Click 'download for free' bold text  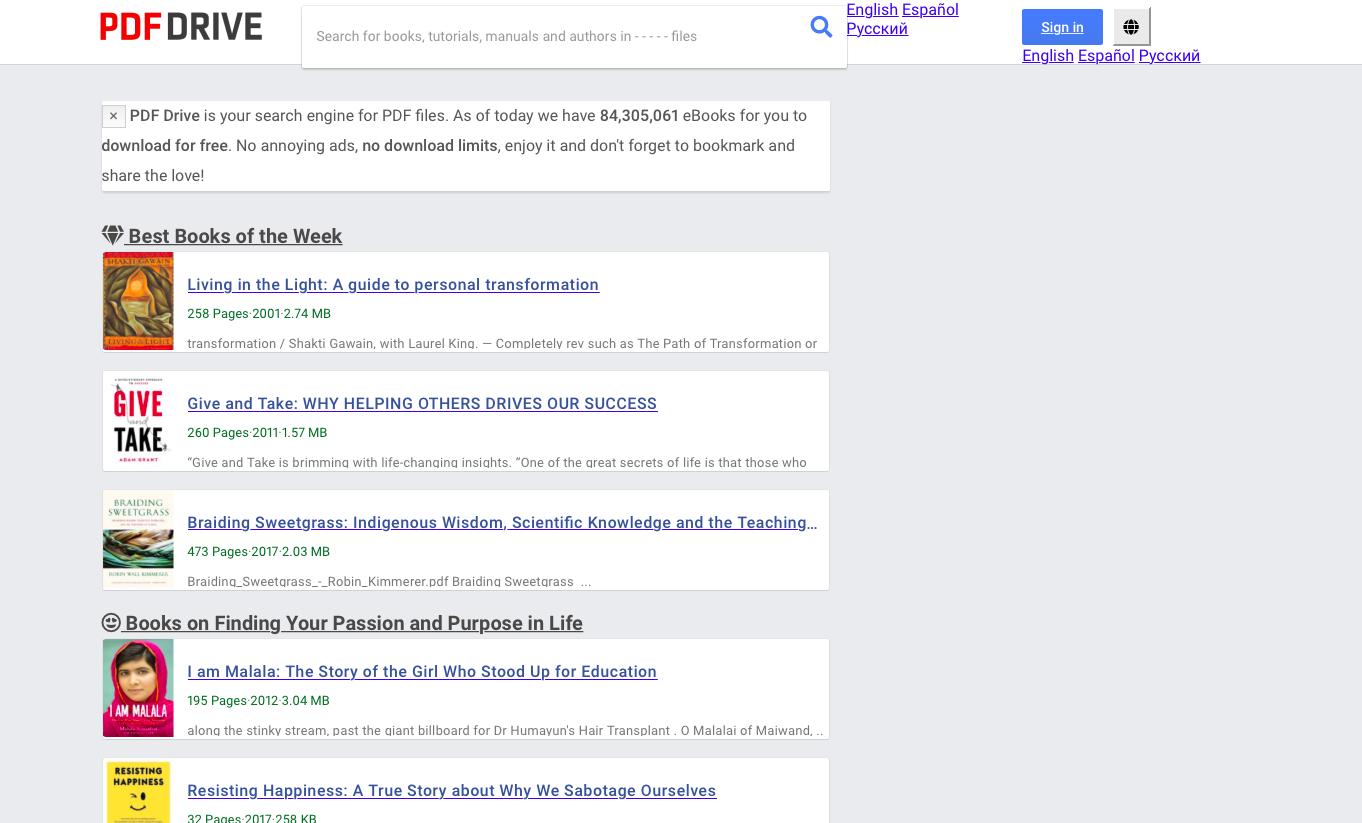(x=164, y=146)
